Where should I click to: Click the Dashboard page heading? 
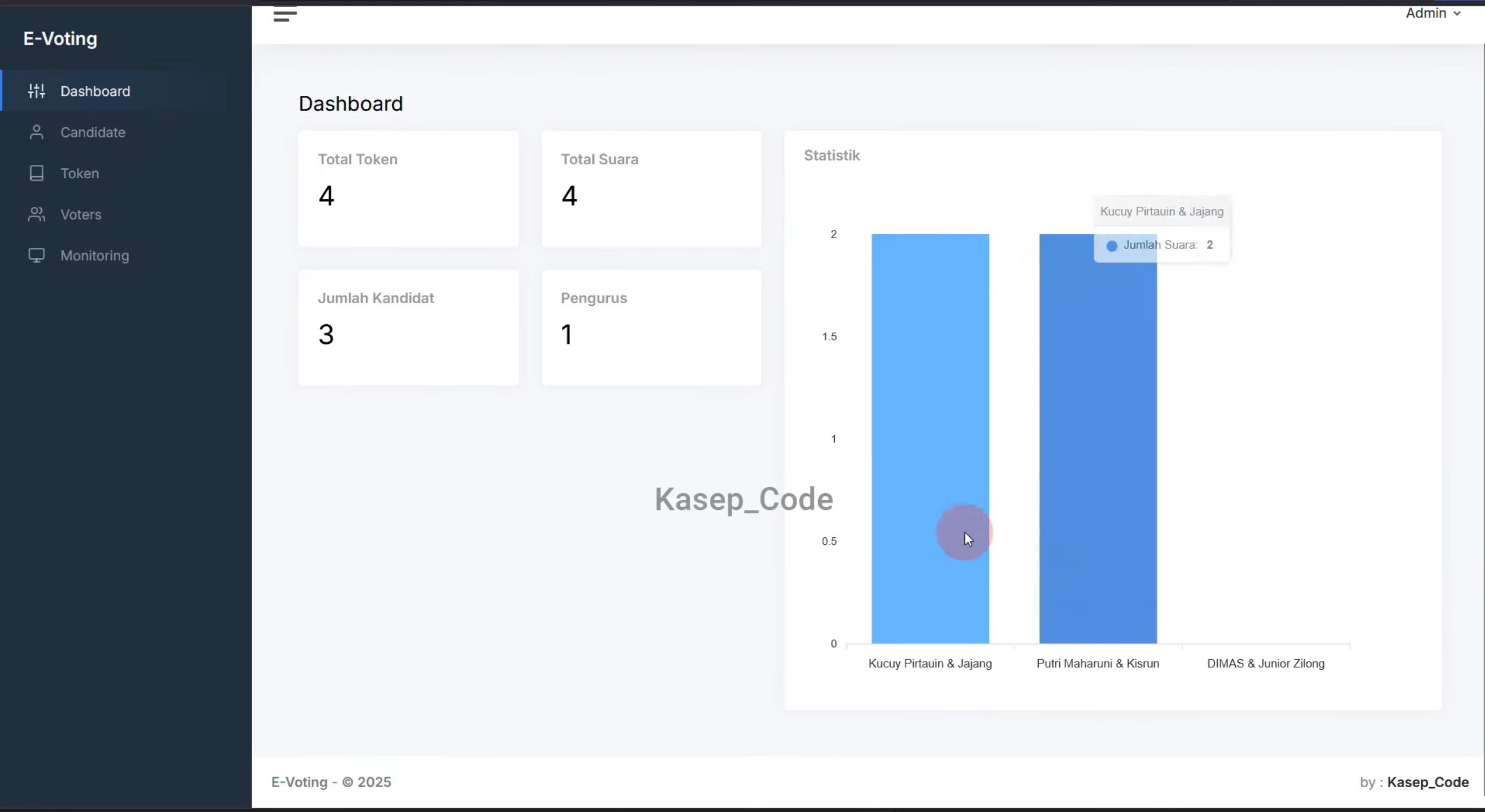[x=351, y=104]
